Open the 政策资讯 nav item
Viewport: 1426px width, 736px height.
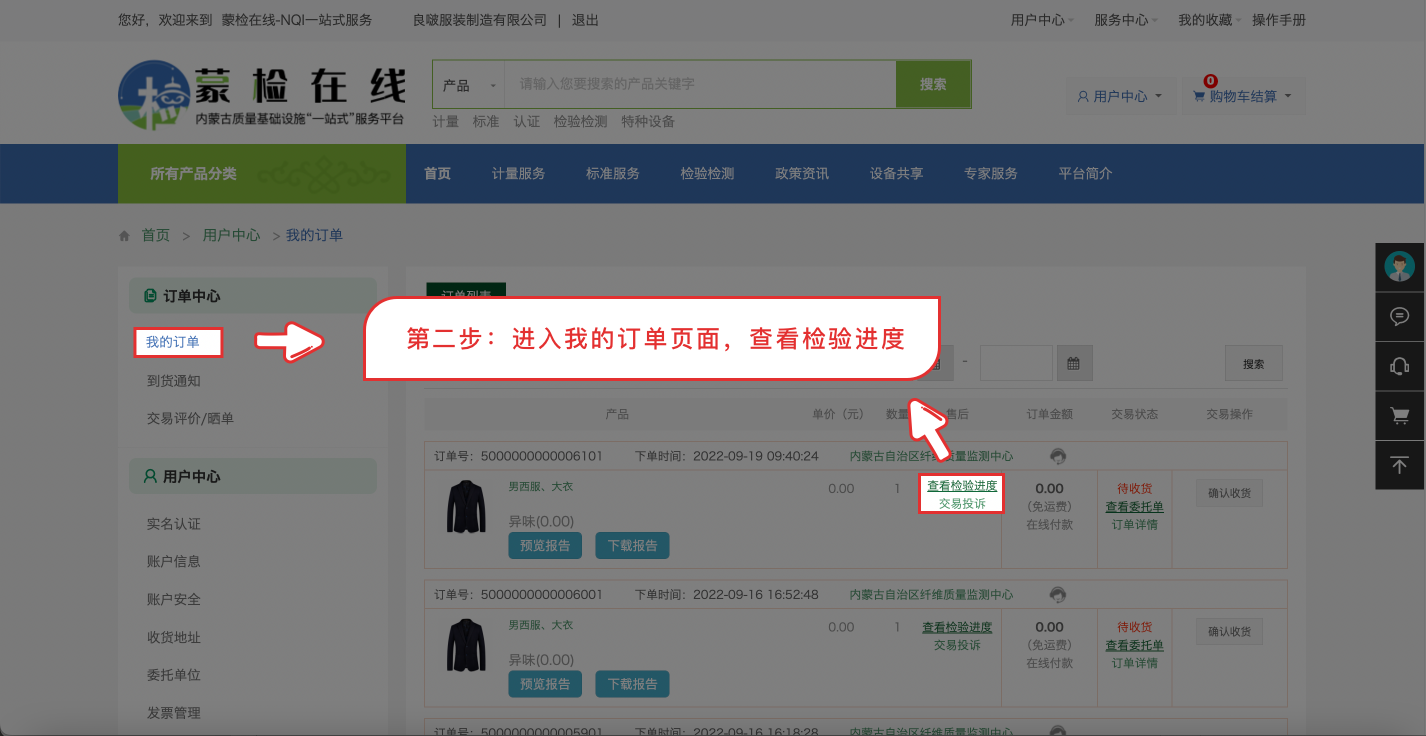point(802,174)
